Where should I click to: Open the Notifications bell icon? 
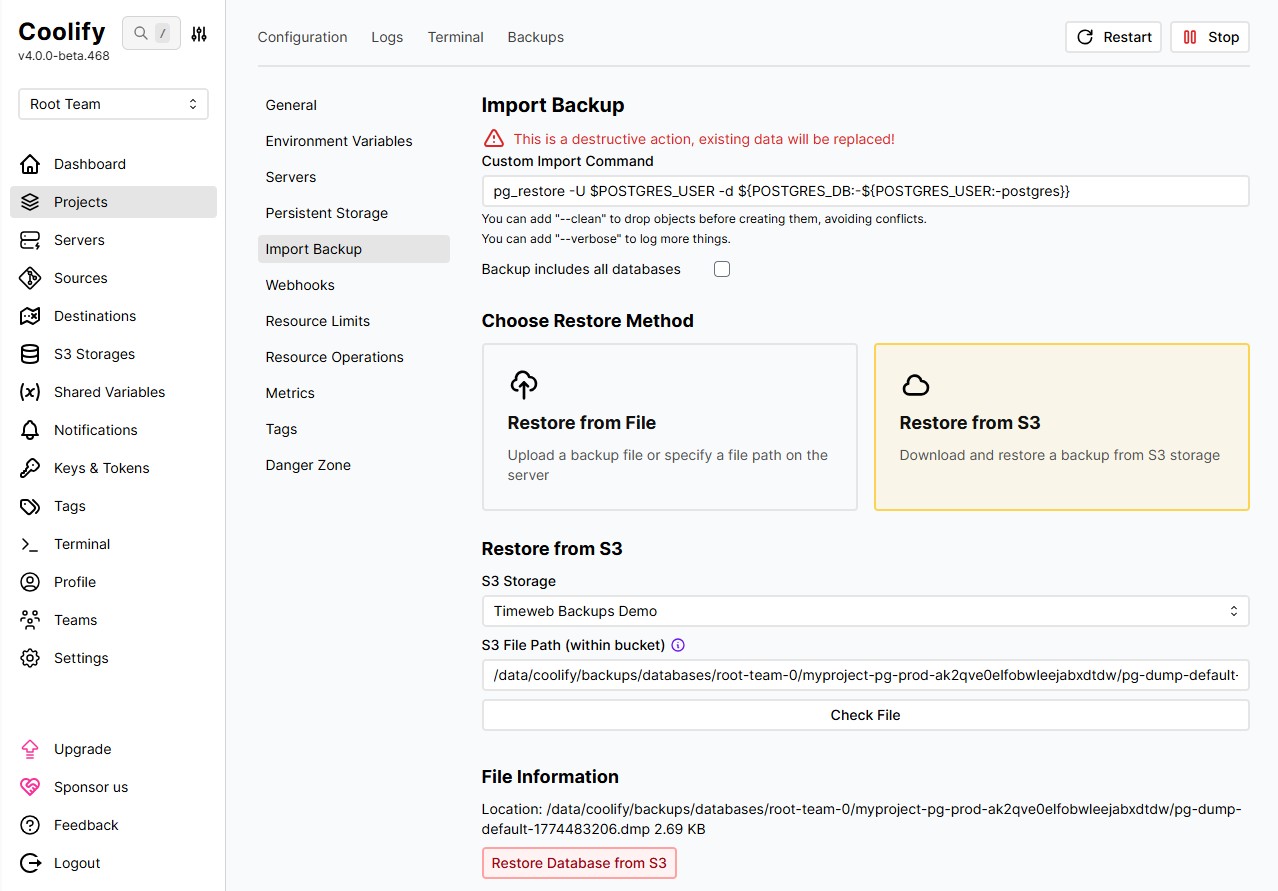pos(30,430)
